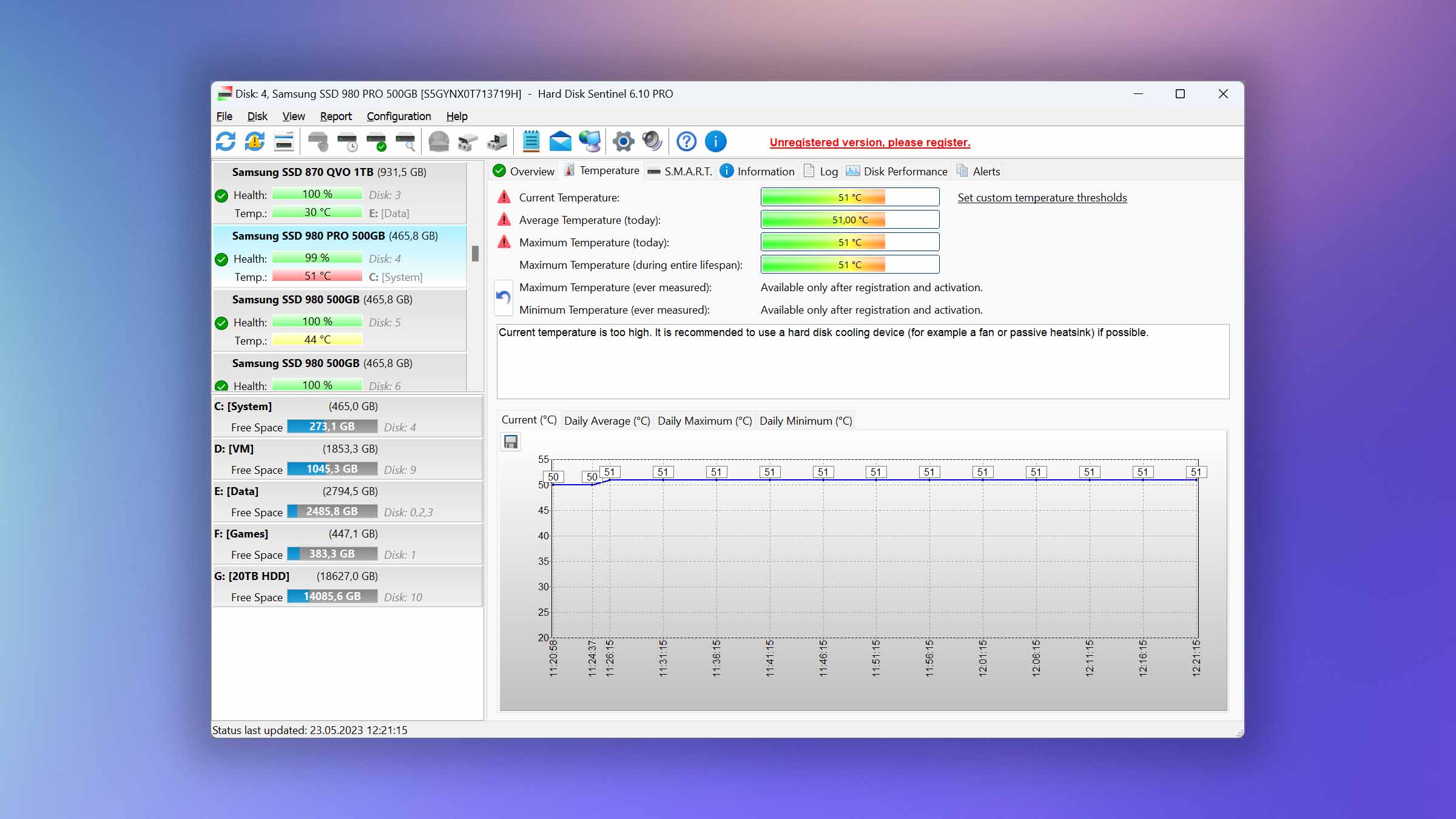Click the temperature recommendation text box
This screenshot has height=819, width=1456.
coord(863,362)
